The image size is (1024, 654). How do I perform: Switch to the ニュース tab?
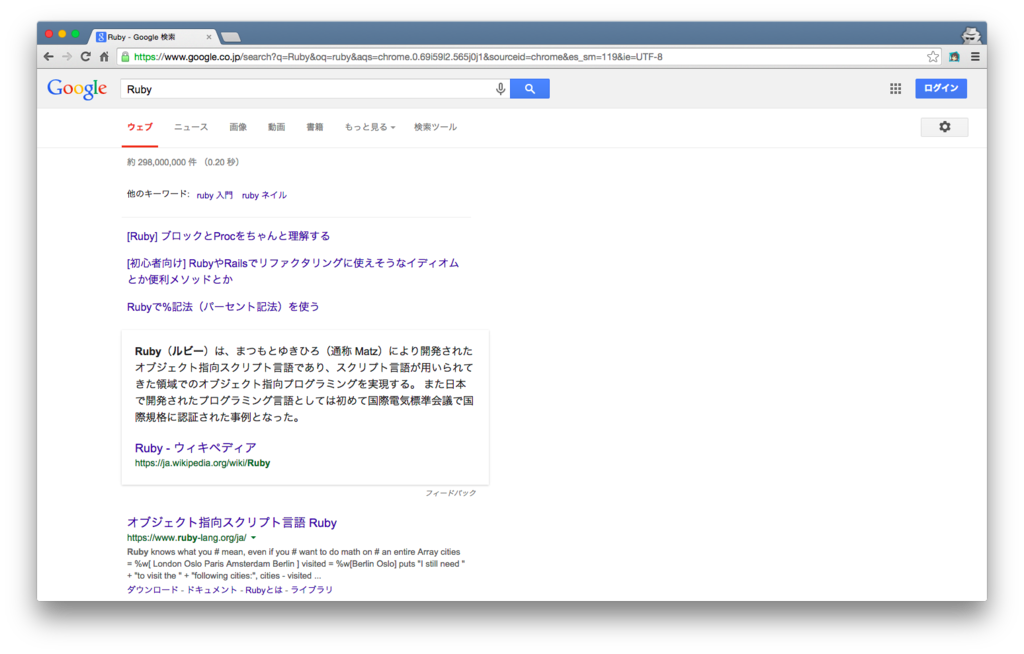coord(191,127)
